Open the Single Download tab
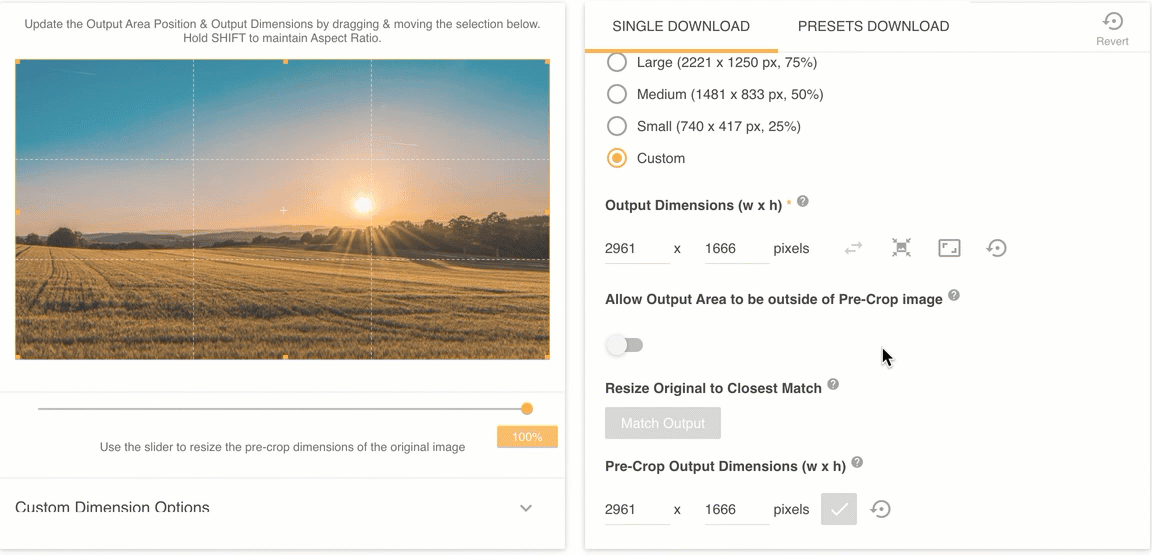 (x=681, y=27)
